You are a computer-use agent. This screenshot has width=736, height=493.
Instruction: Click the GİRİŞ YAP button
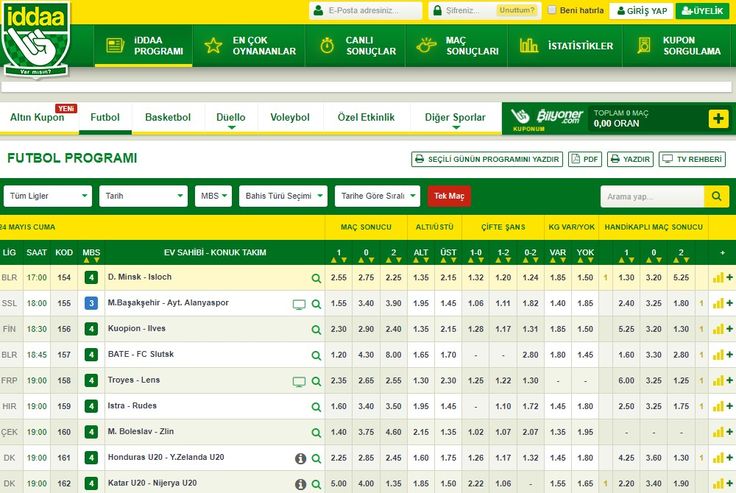pyautogui.click(x=641, y=11)
